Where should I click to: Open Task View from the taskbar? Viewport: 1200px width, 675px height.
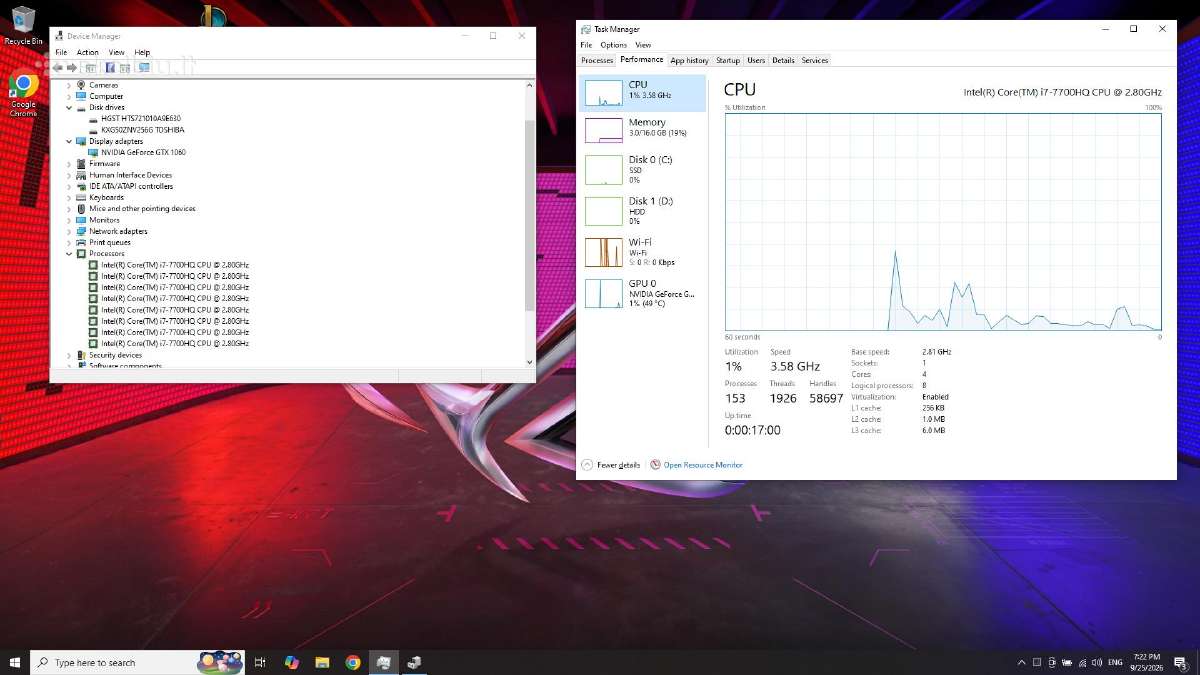(260, 662)
